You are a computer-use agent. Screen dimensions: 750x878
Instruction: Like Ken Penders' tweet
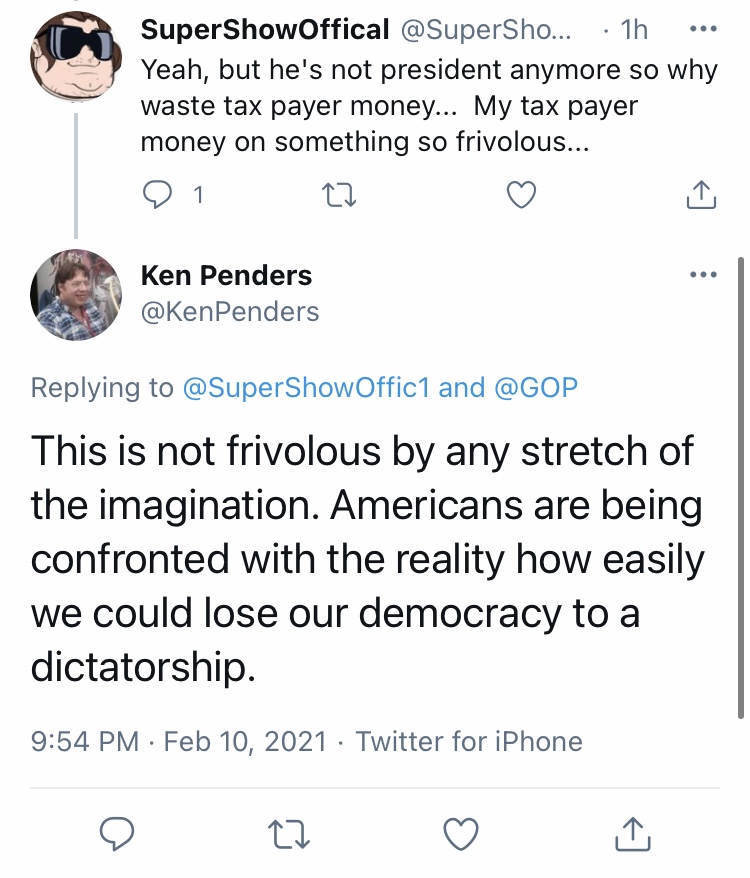(461, 834)
